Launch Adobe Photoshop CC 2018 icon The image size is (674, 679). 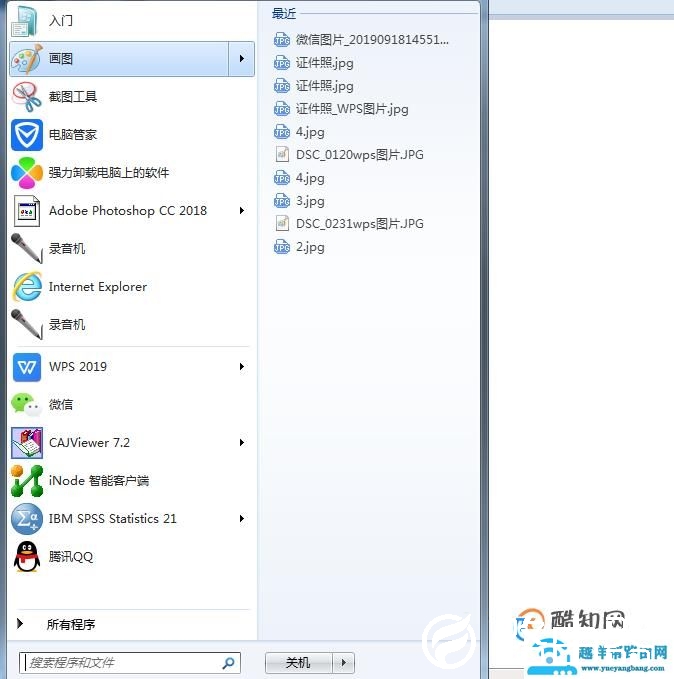[27, 211]
